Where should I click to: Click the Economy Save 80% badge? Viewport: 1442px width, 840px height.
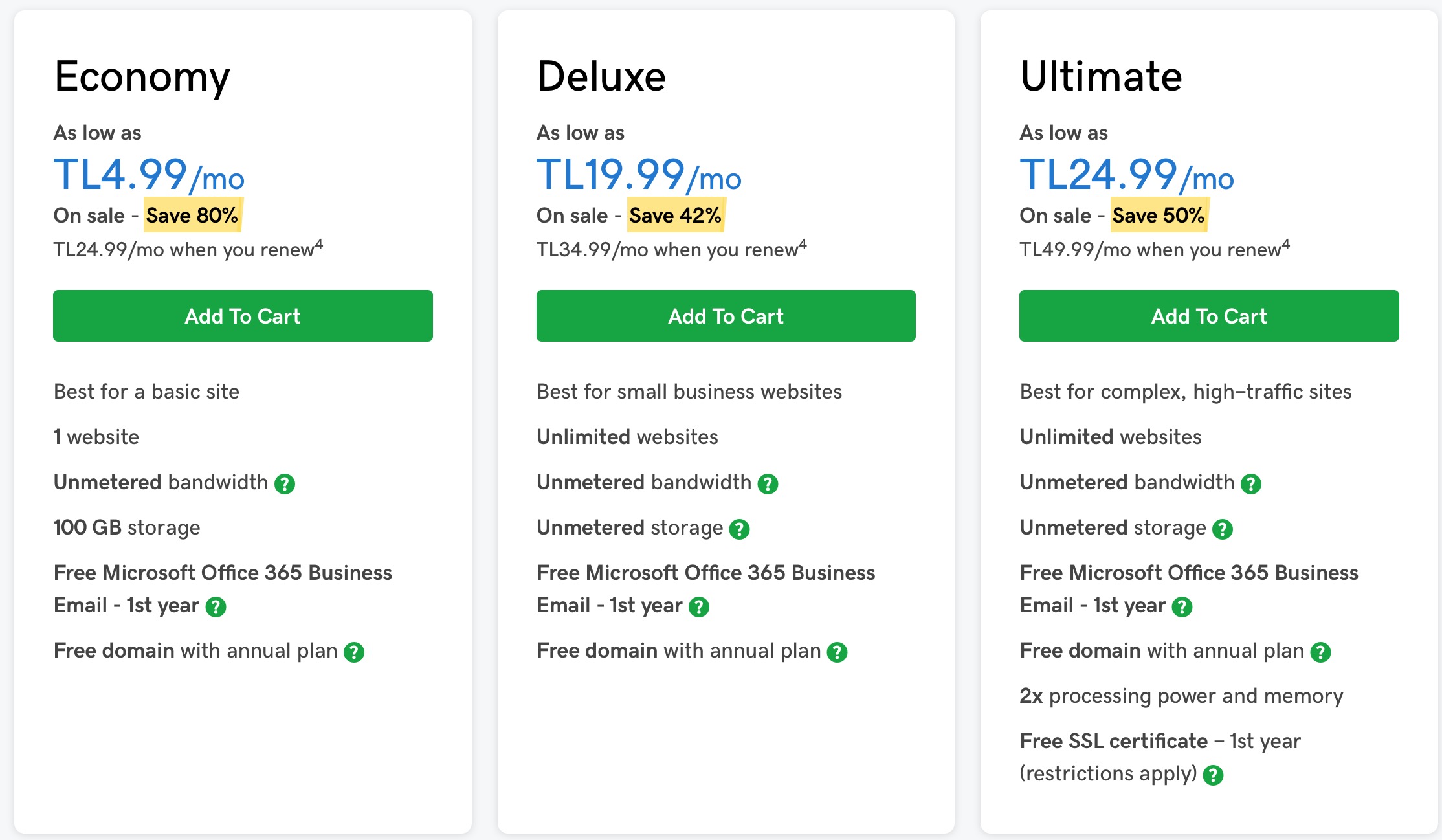[192, 215]
